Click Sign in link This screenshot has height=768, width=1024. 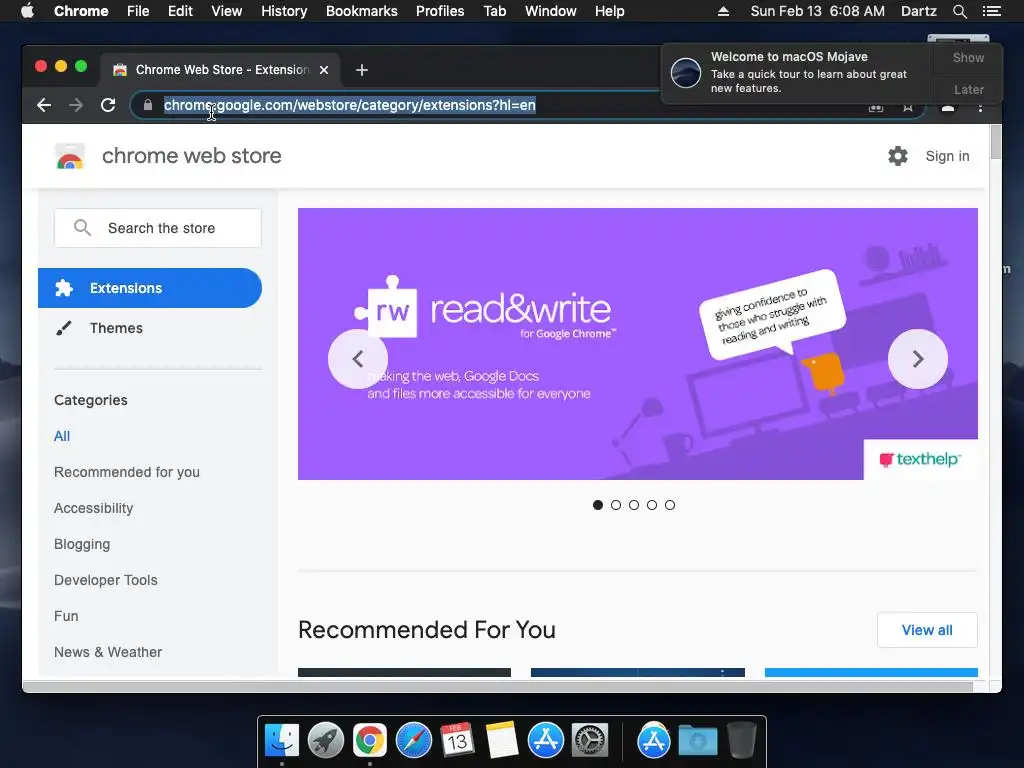tap(947, 156)
